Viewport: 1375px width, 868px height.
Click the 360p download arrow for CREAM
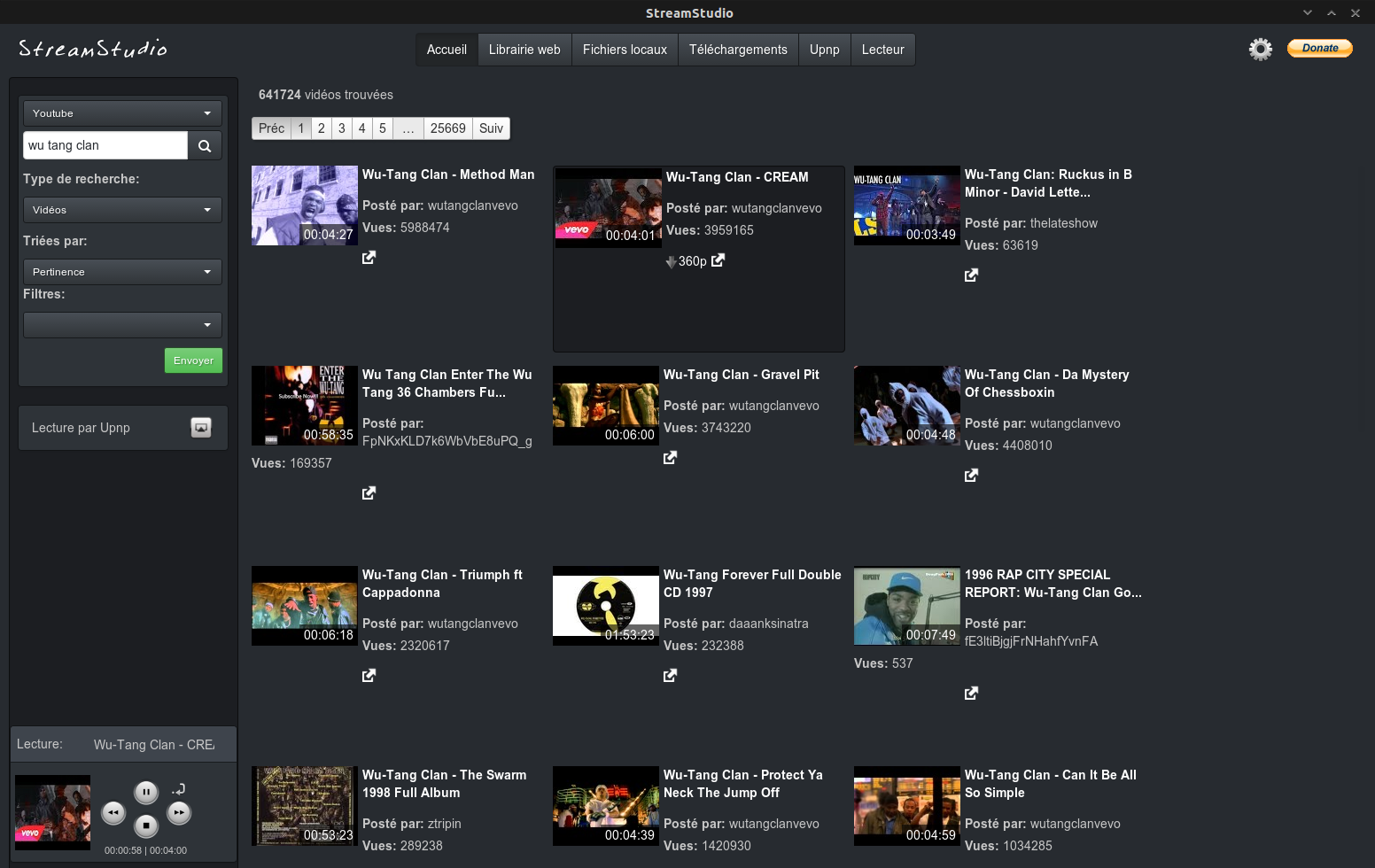(672, 262)
